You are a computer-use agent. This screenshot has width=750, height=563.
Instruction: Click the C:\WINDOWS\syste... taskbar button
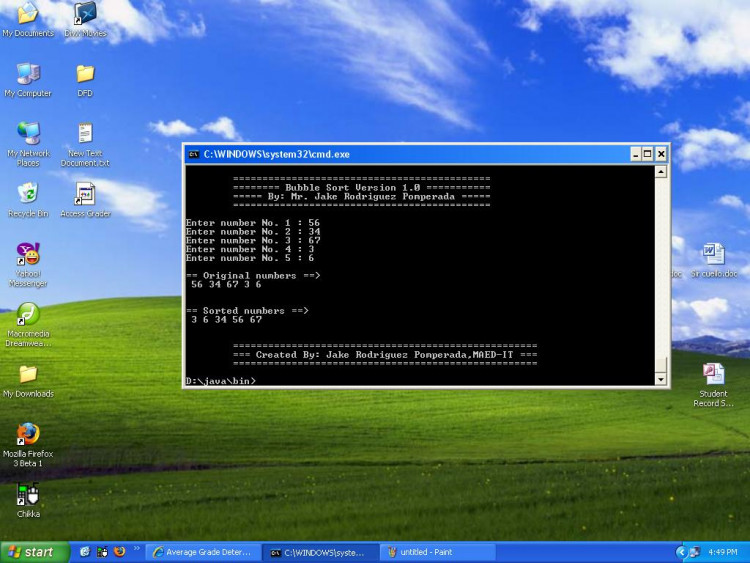pos(320,552)
